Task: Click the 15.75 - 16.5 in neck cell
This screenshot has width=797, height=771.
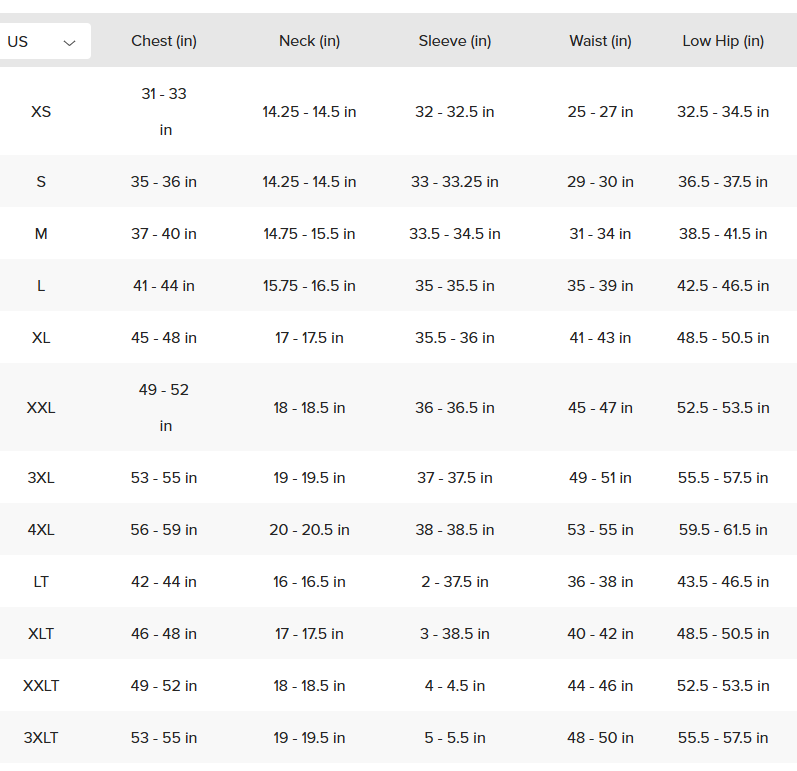Action: click(309, 286)
